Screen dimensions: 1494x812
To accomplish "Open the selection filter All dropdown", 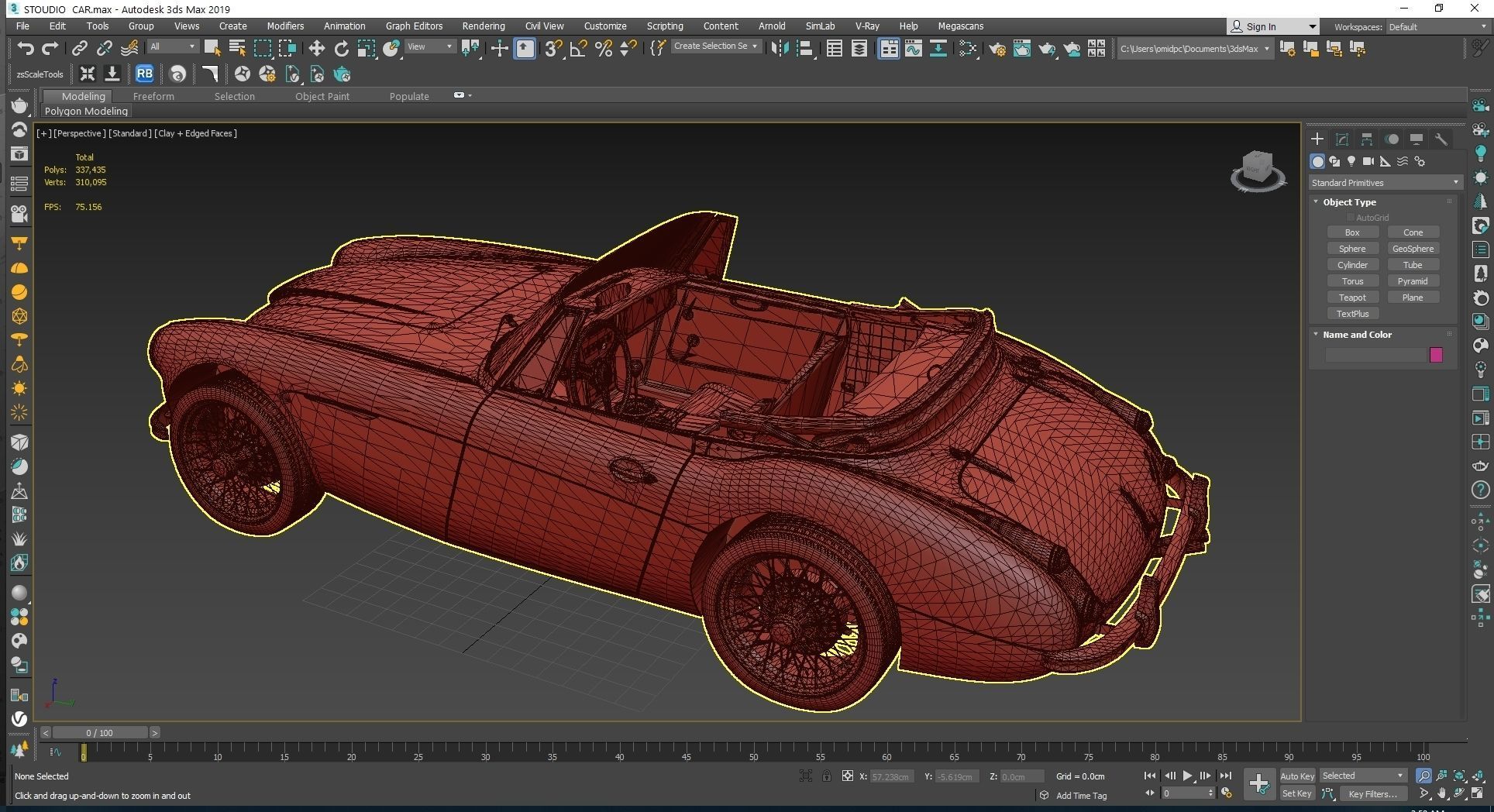I will tap(173, 46).
